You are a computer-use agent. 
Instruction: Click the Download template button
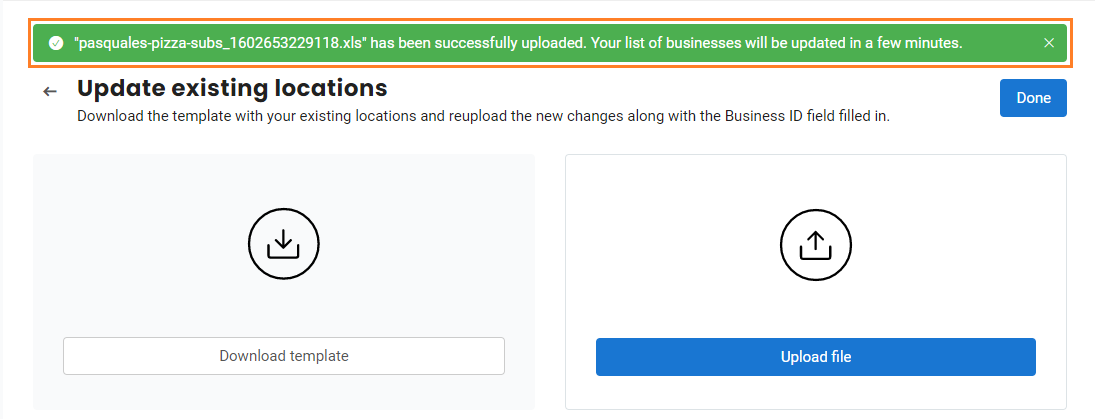click(284, 356)
